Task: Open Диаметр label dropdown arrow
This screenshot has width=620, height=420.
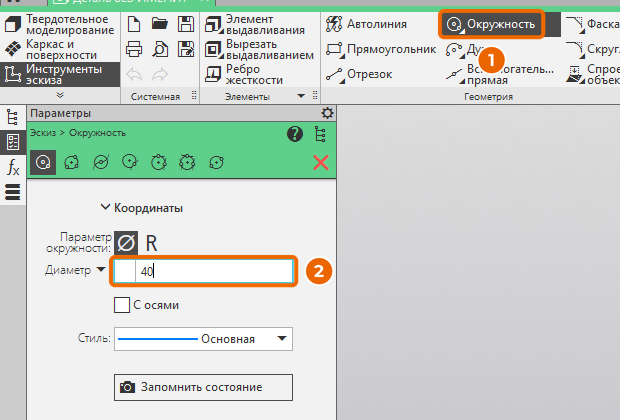Action: pyautogui.click(x=101, y=270)
